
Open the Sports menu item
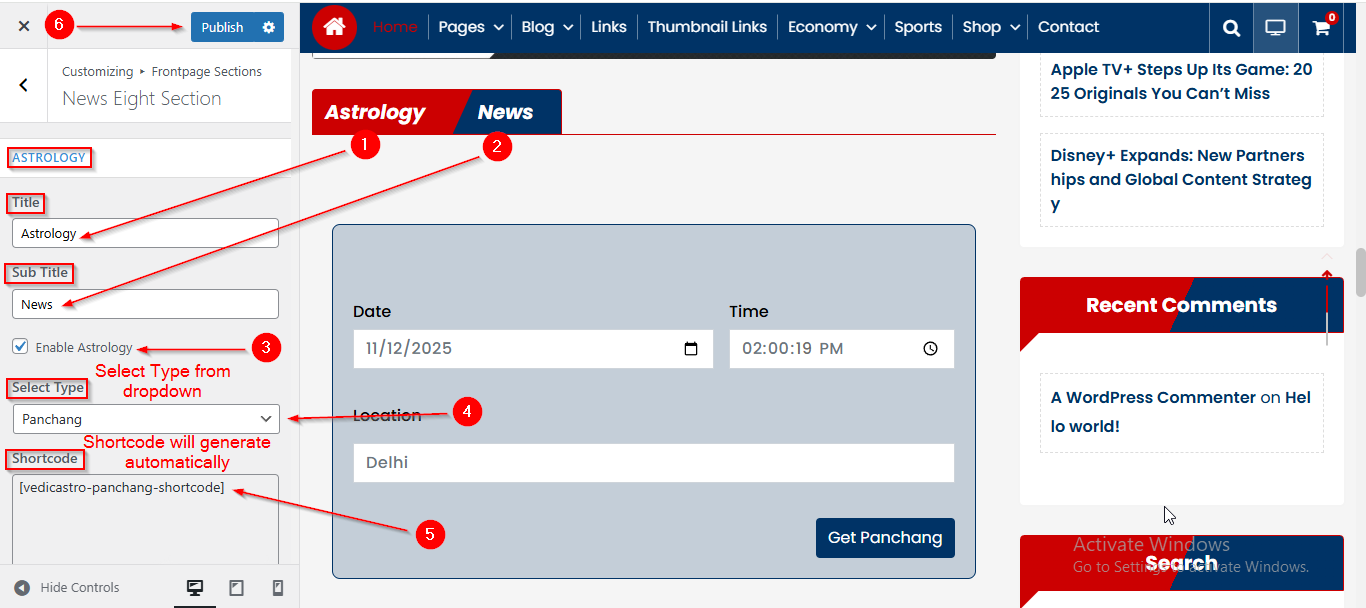(x=918, y=27)
